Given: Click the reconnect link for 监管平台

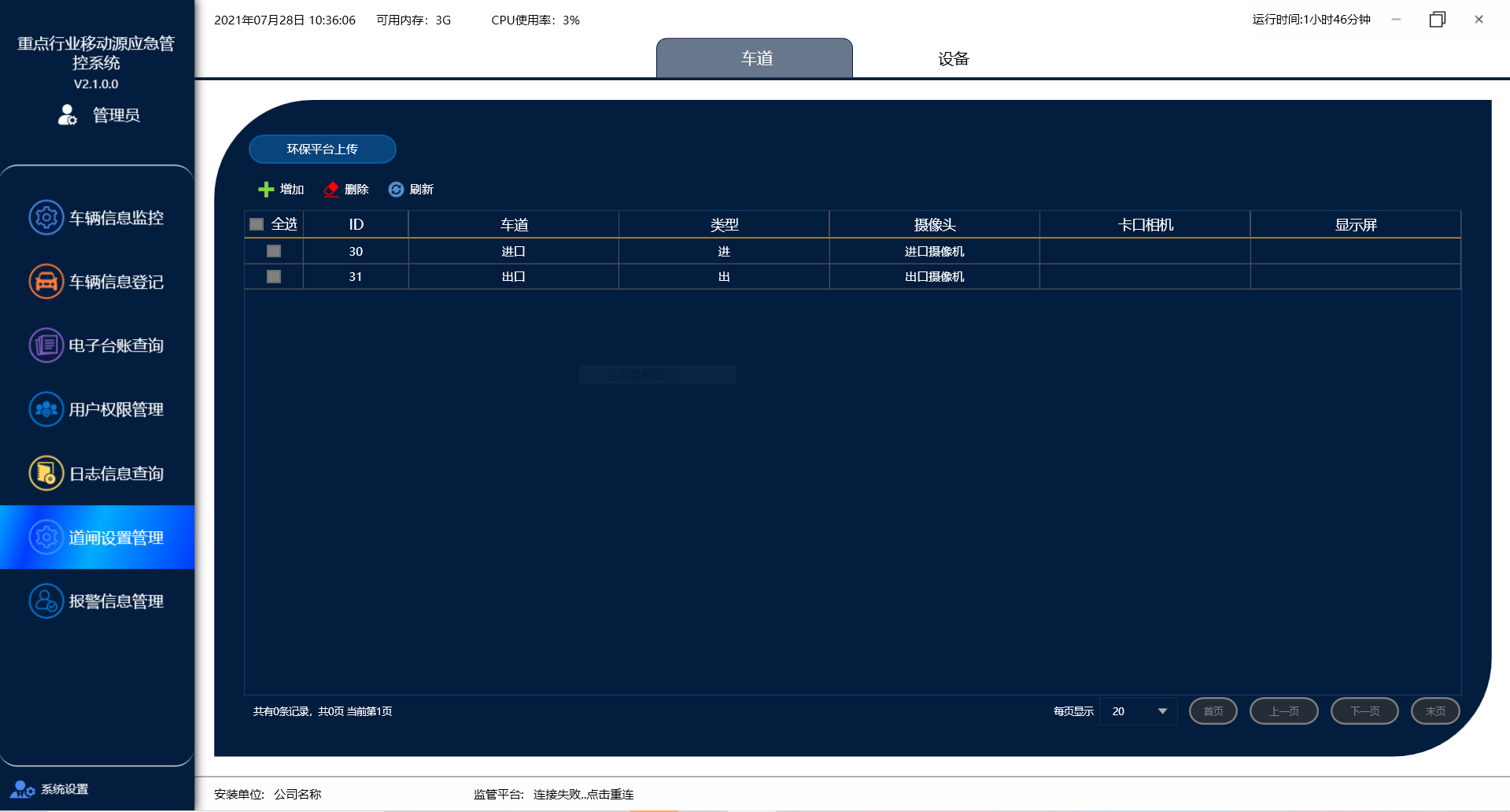Looking at the screenshot, I should 583,795.
